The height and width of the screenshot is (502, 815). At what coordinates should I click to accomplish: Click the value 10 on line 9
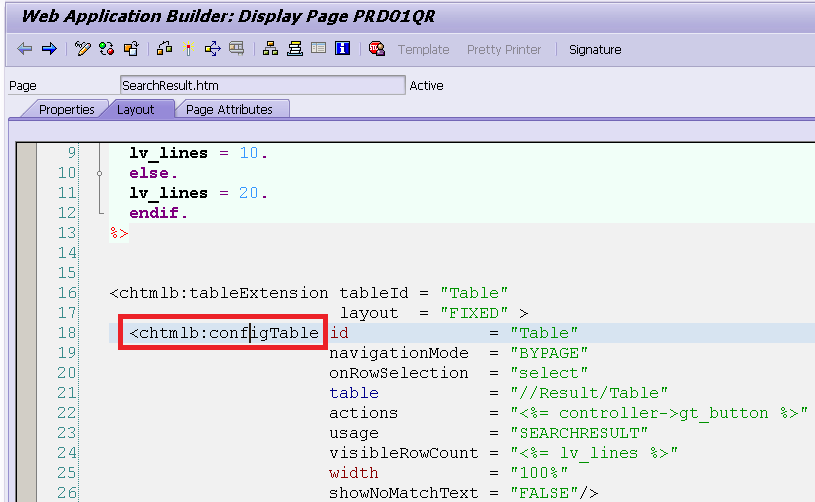[249, 153]
